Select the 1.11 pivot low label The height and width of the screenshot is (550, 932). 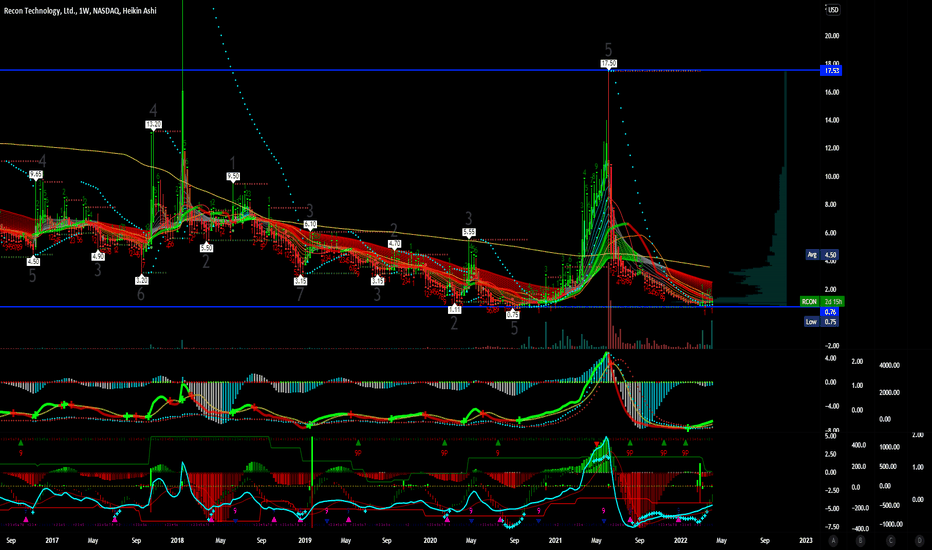[454, 309]
